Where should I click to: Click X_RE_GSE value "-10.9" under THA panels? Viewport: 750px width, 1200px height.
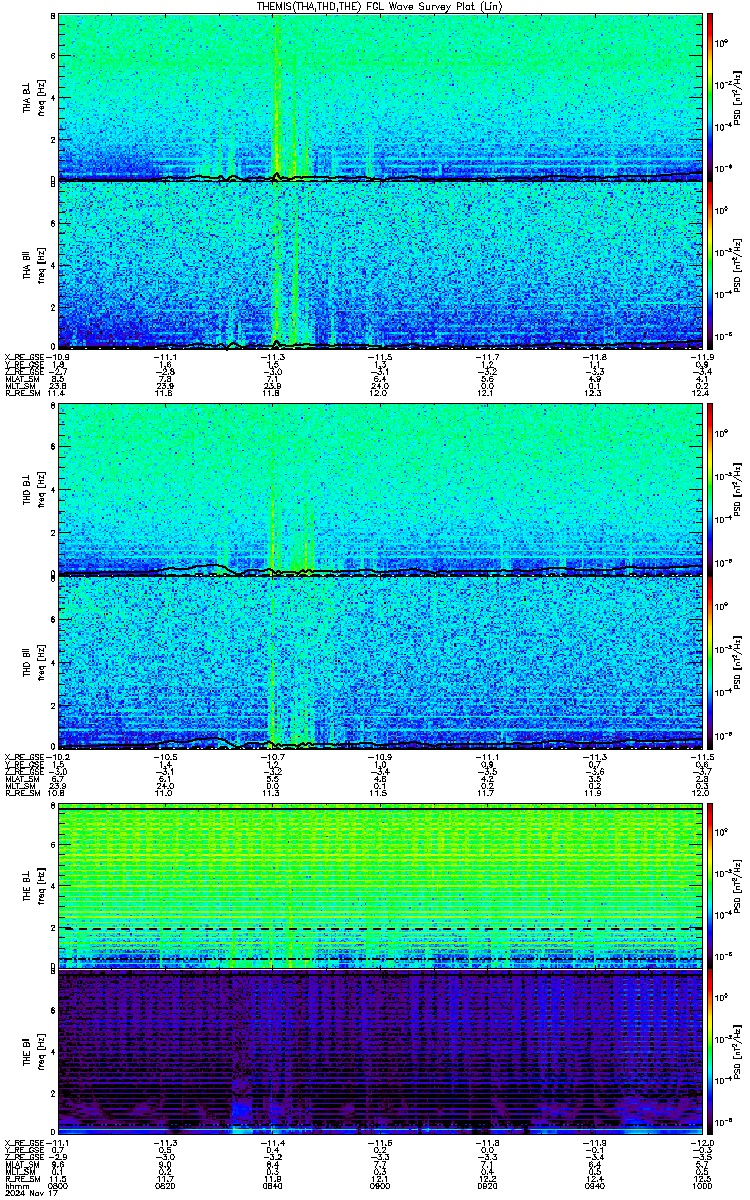[x=58, y=357]
